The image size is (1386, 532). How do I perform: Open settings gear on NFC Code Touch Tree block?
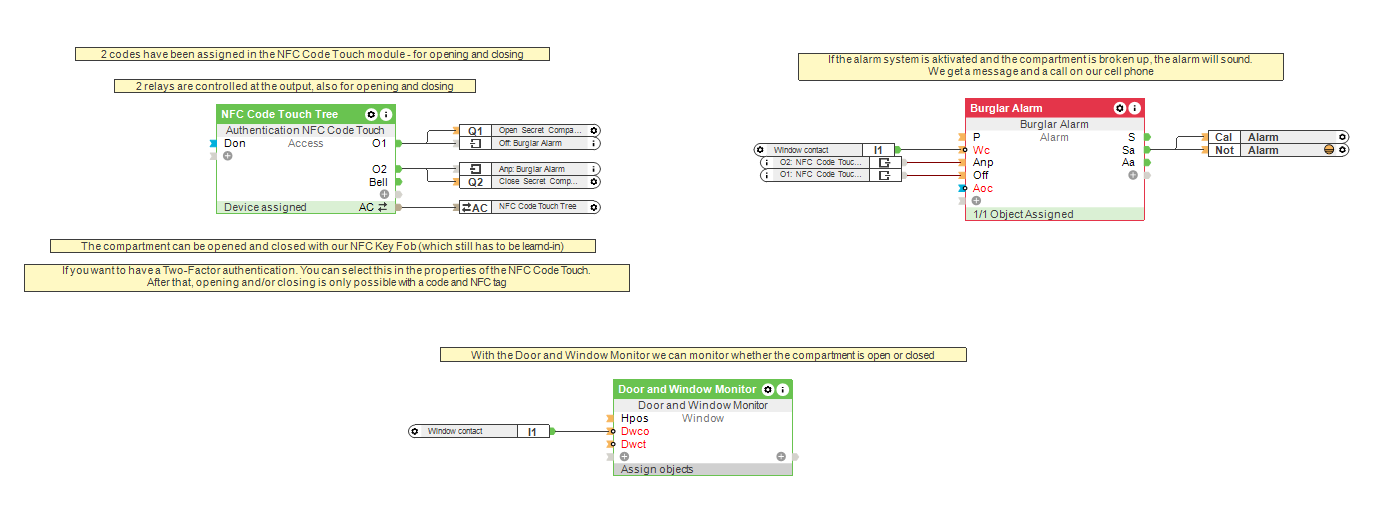(371, 115)
